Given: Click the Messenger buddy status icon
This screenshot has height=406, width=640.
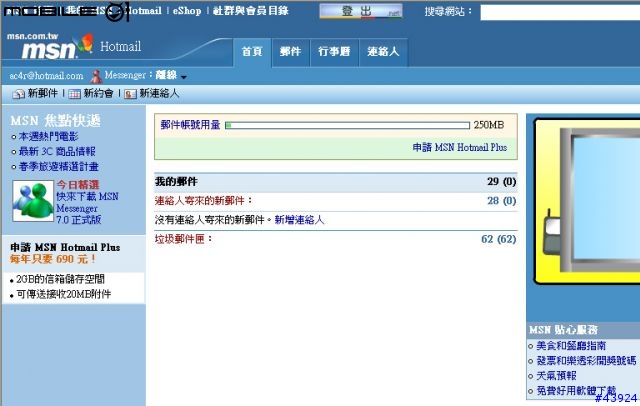Looking at the screenshot, I should pos(97,76).
